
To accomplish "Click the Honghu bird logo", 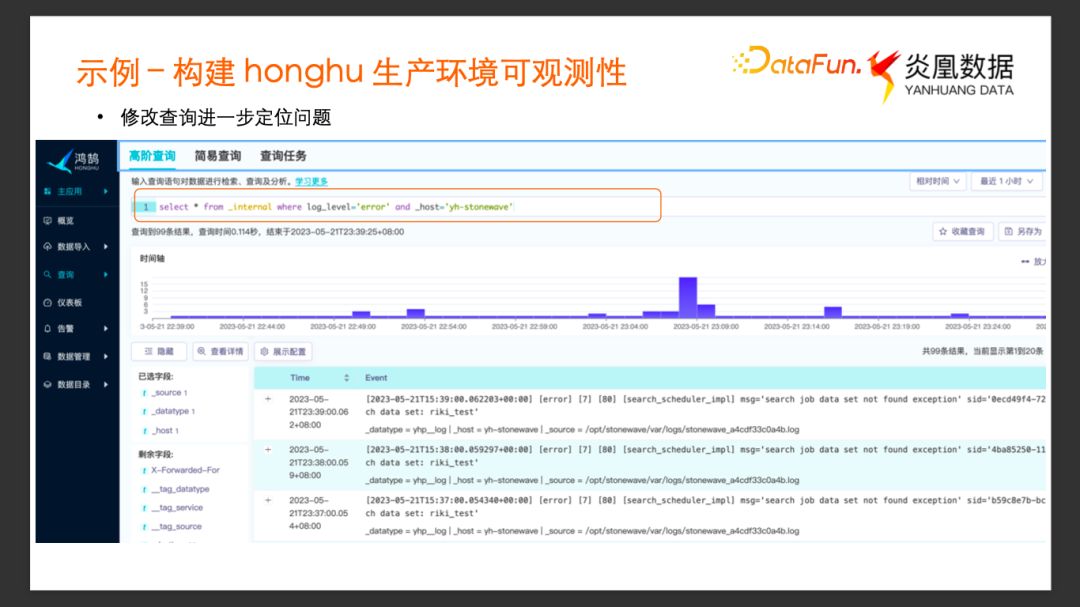I will point(59,161).
